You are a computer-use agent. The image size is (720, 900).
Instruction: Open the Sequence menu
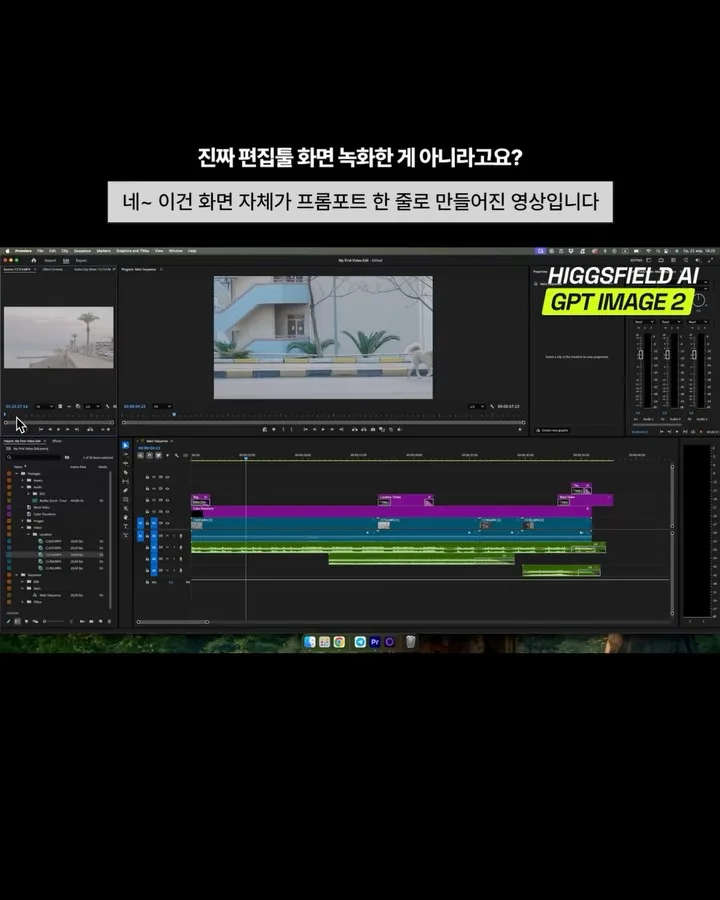click(82, 251)
